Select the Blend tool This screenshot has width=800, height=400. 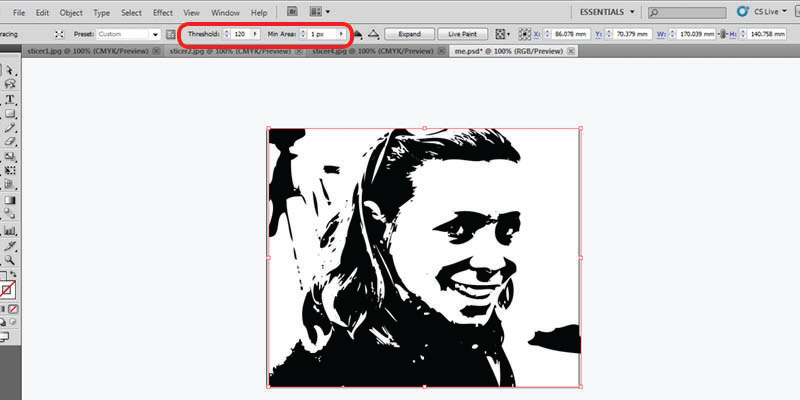coord(11,214)
